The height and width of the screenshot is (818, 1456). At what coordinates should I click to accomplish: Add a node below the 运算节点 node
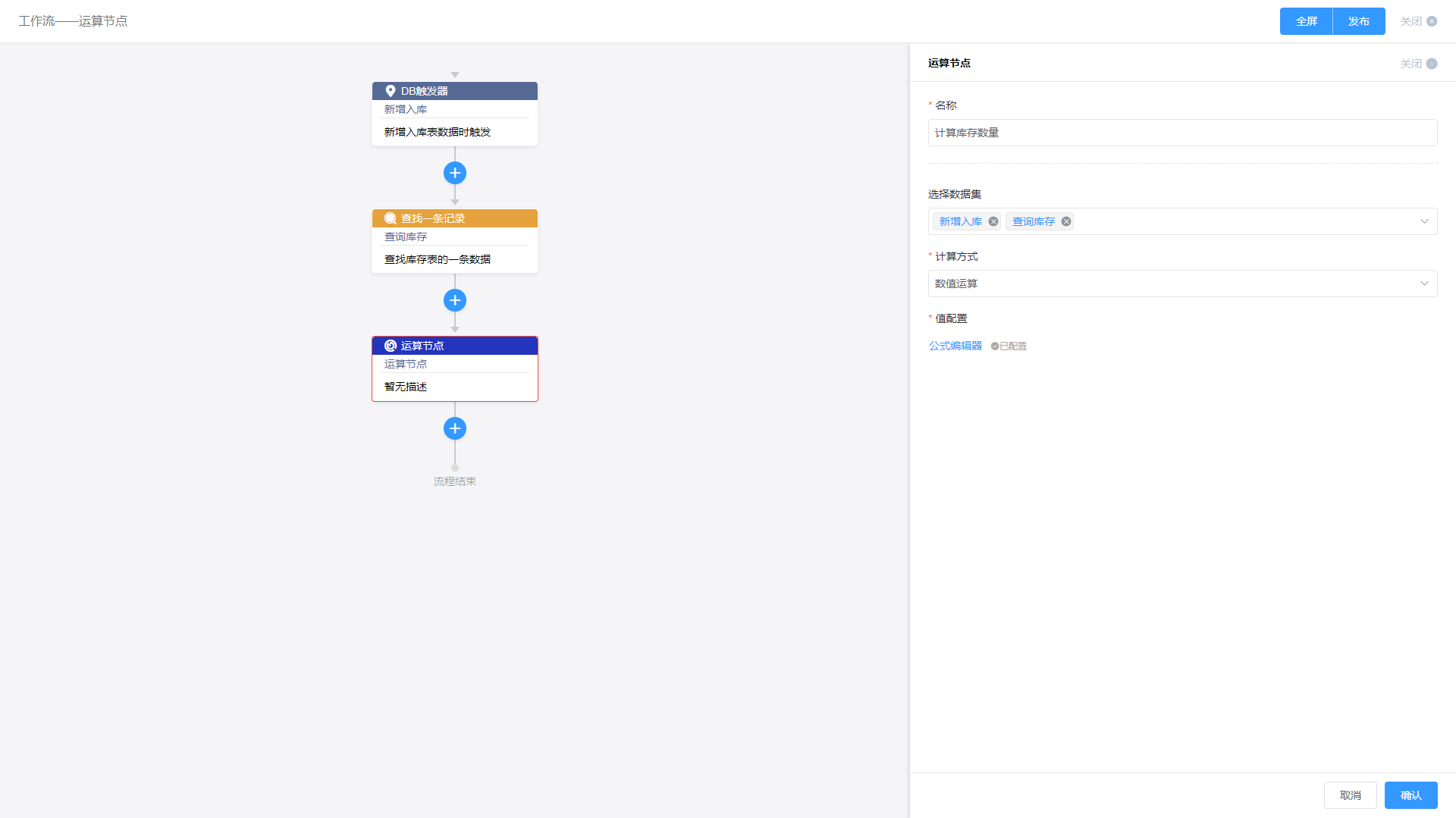click(455, 428)
